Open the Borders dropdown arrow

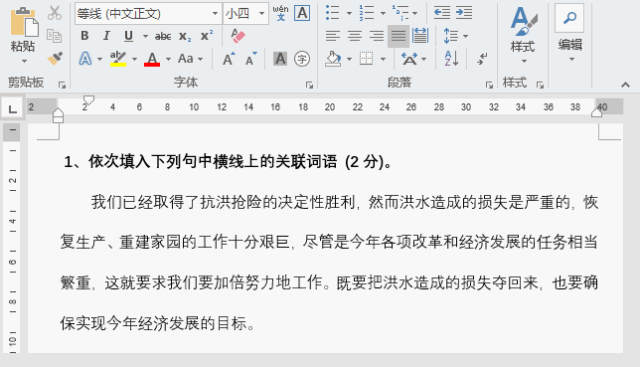click(383, 59)
